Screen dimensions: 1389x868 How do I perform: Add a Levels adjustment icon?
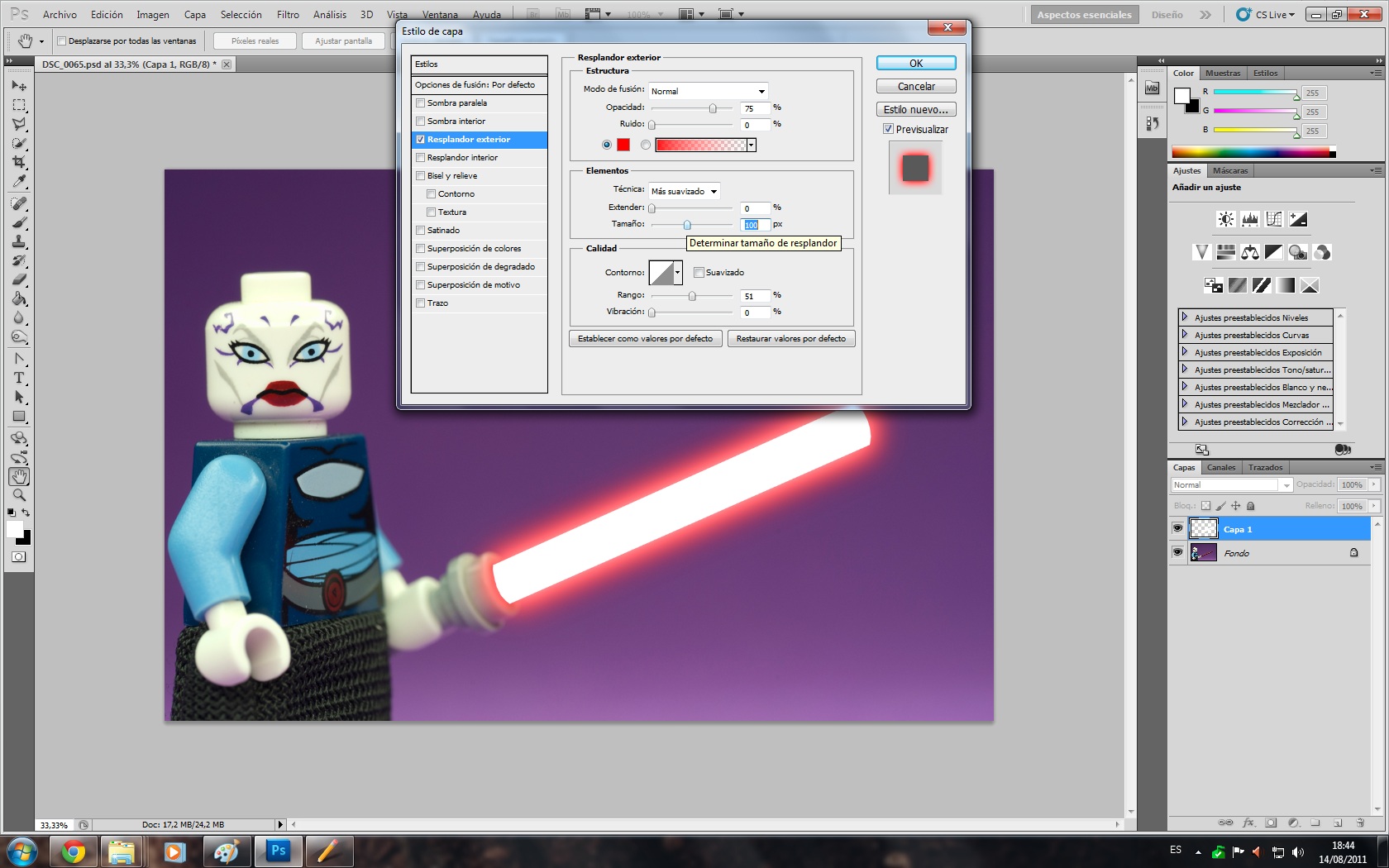coord(1250,219)
